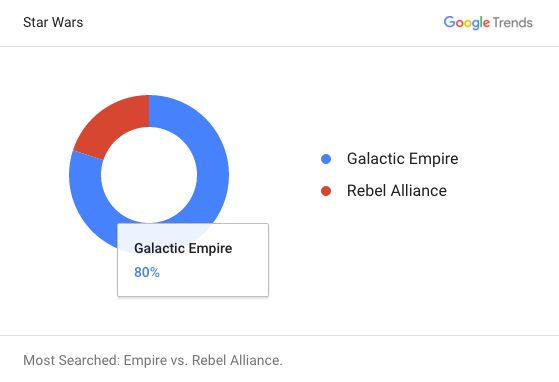Open the colorful Google wordmark

[467, 22]
